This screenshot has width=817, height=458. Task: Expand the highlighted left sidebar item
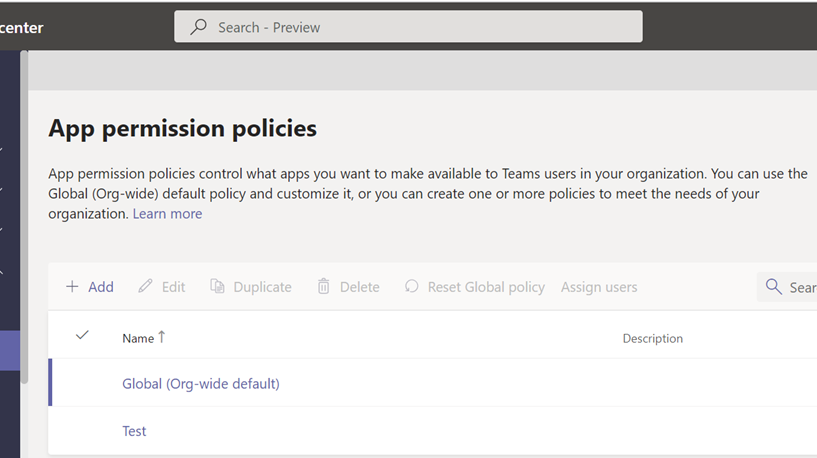(x=10, y=351)
